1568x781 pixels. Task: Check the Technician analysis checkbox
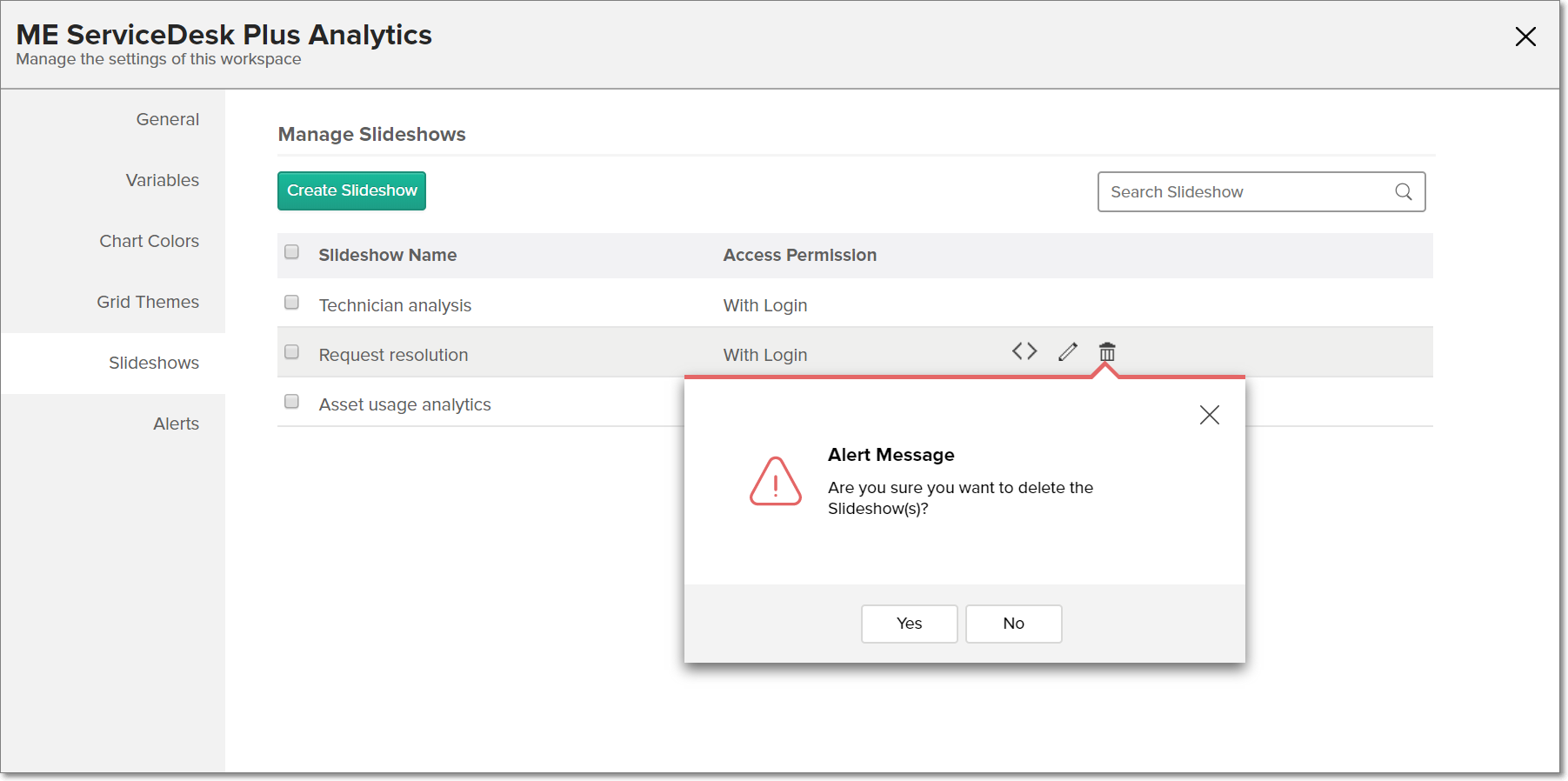292,303
